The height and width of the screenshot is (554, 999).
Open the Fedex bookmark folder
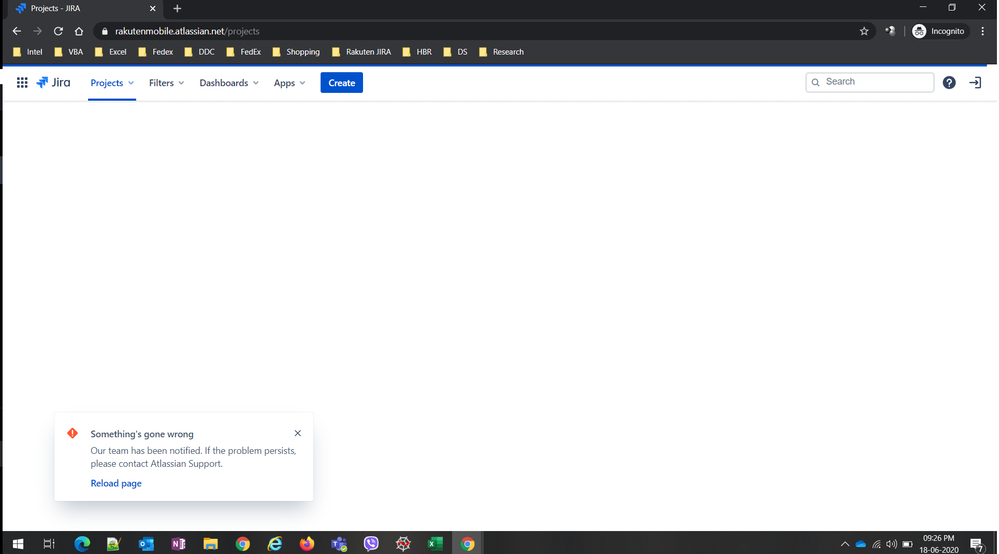point(156,52)
